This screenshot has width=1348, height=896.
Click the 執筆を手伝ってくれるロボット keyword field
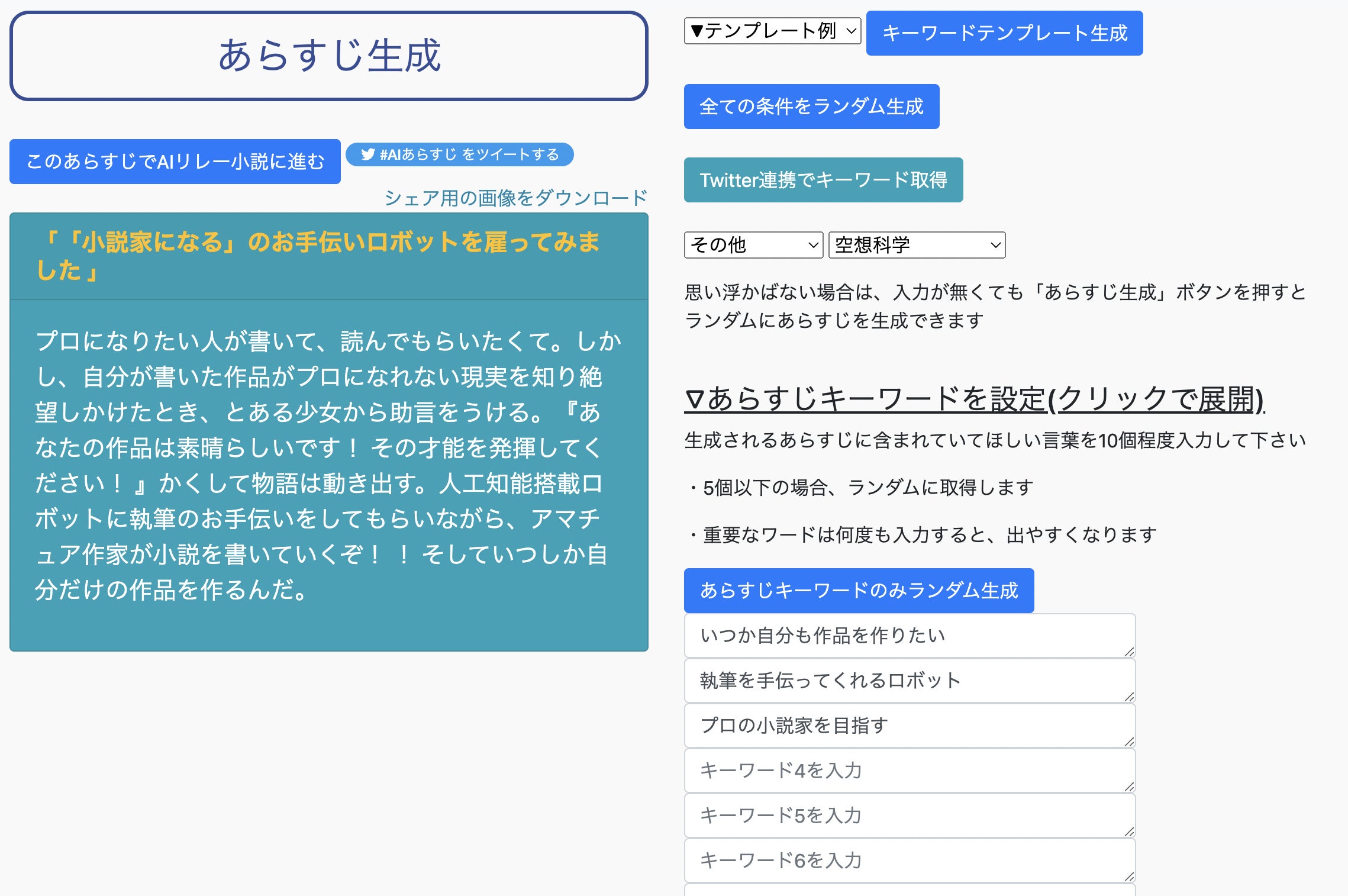pos(909,681)
